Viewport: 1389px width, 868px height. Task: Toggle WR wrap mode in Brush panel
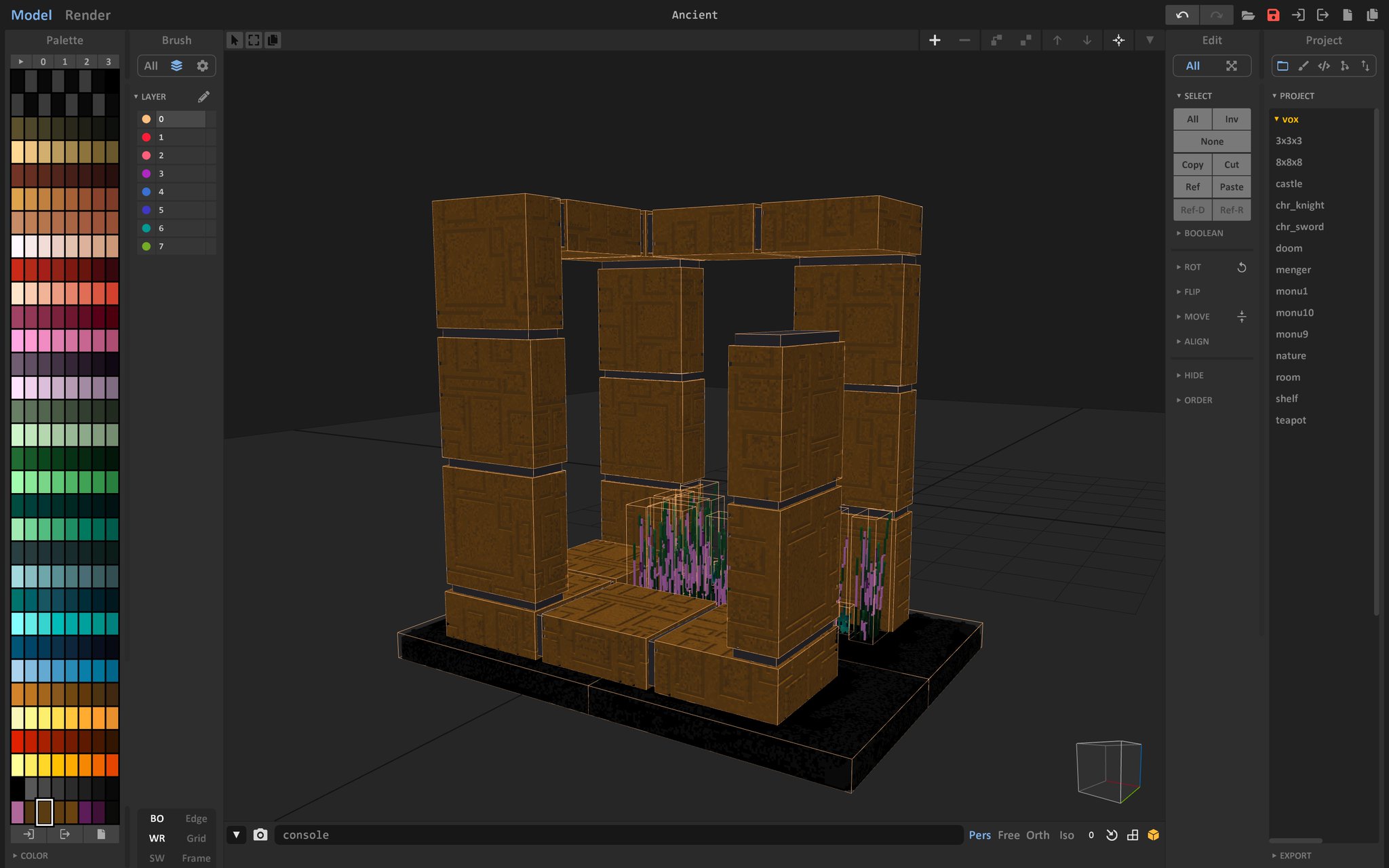click(157, 838)
